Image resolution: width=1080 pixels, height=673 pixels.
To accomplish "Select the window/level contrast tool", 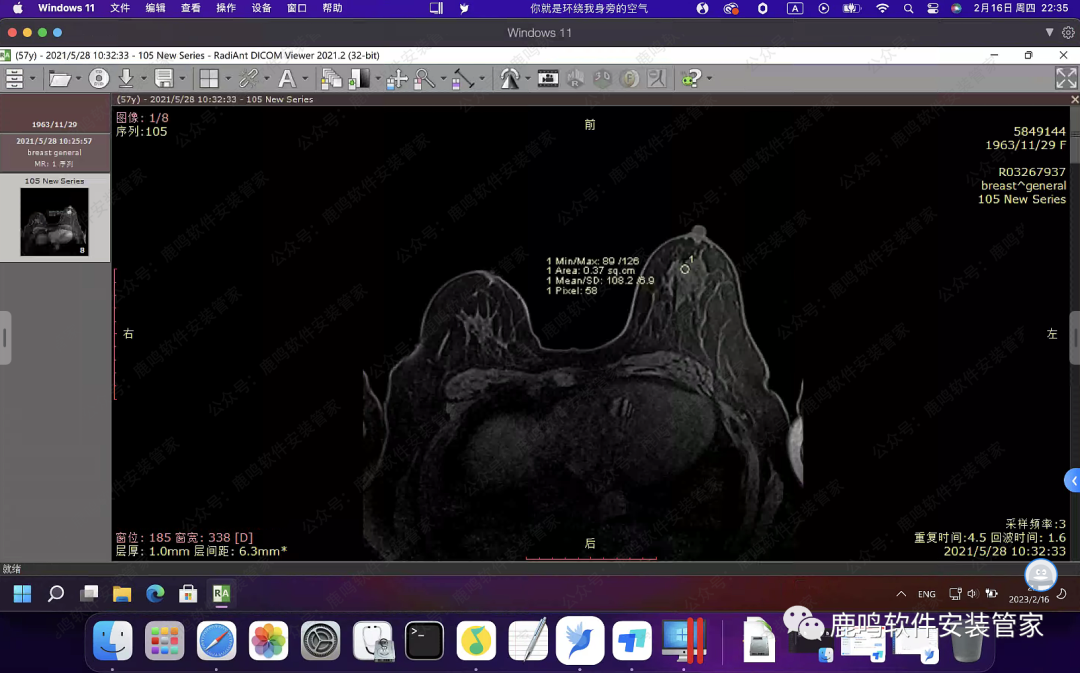I will click(359, 78).
